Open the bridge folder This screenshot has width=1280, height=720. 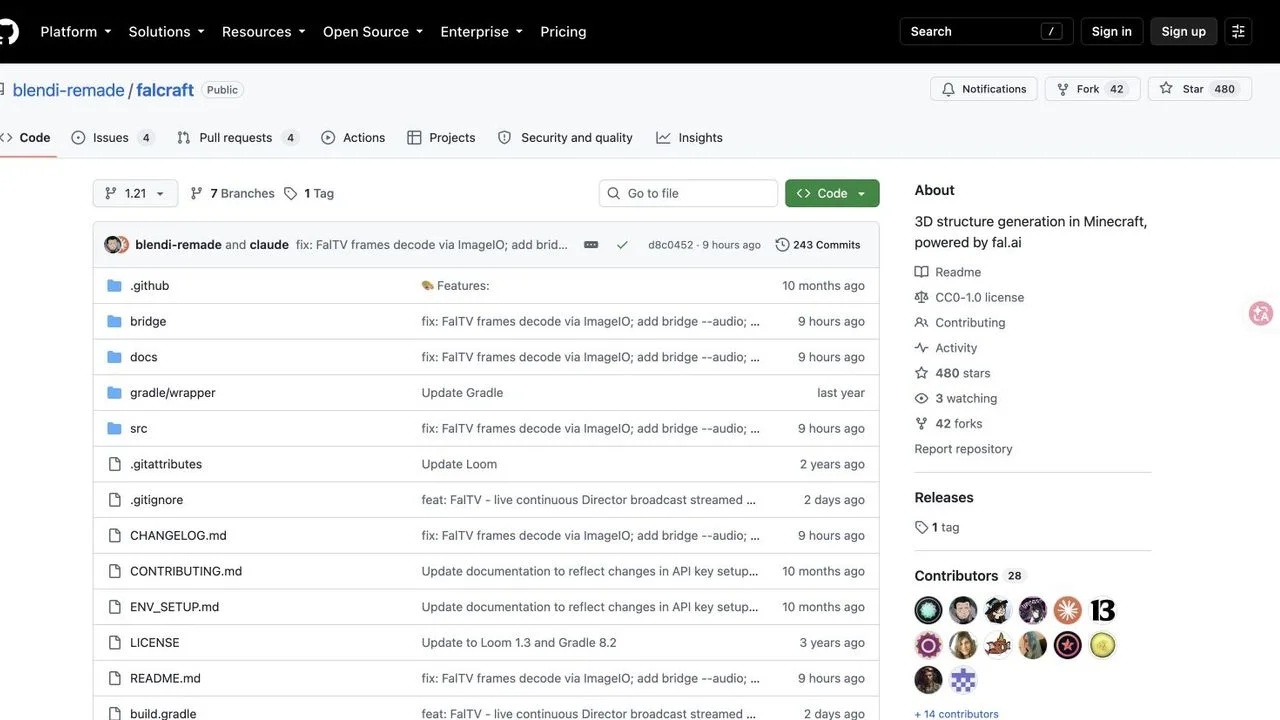coord(148,322)
